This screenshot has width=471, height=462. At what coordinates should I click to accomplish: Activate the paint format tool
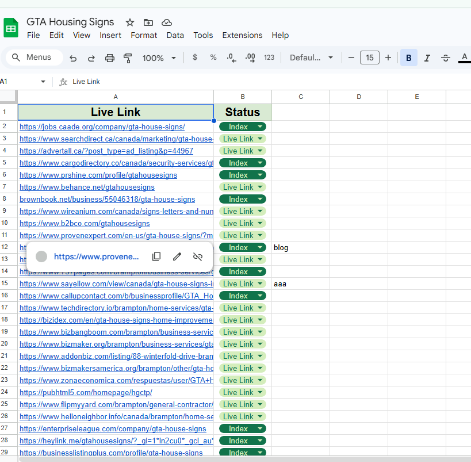tap(128, 58)
